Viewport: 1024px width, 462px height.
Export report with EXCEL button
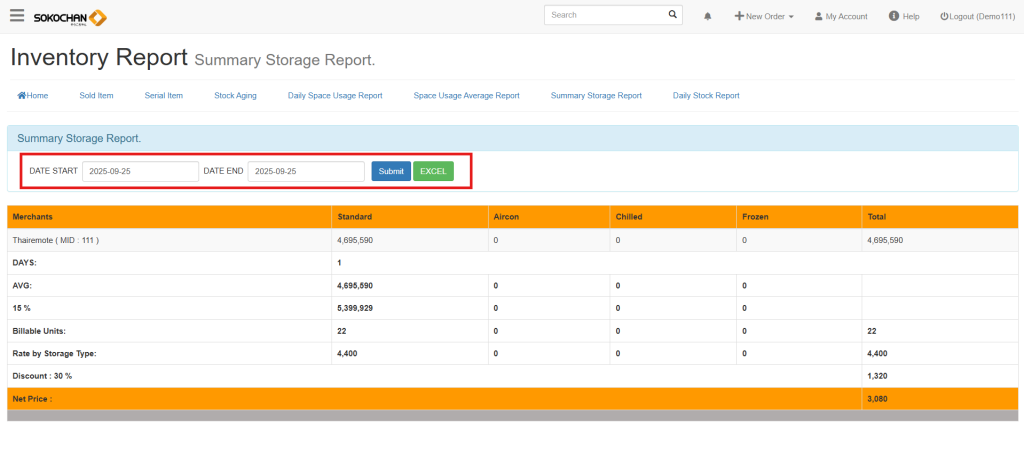click(x=433, y=172)
